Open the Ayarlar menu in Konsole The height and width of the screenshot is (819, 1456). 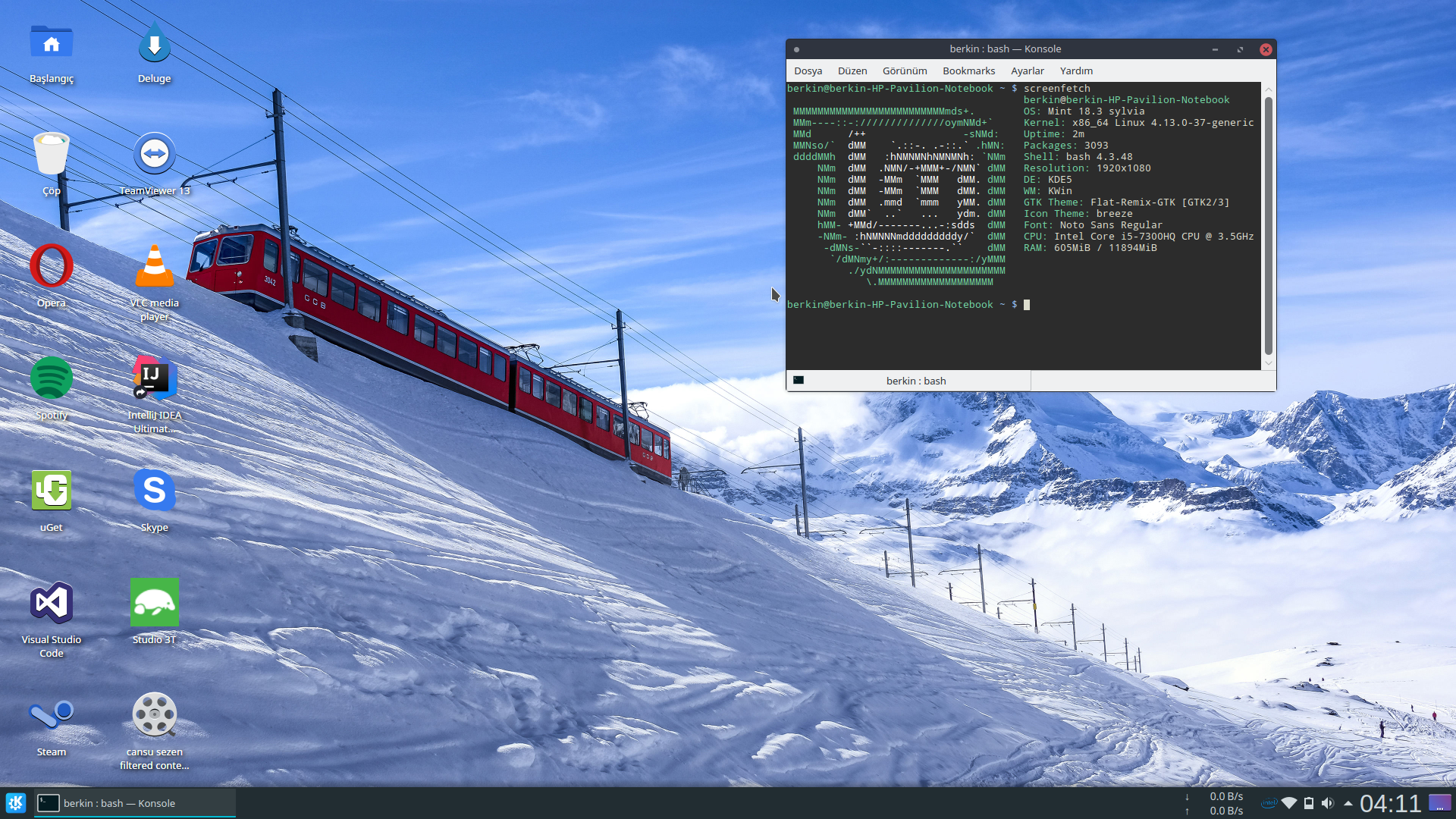1028,71
